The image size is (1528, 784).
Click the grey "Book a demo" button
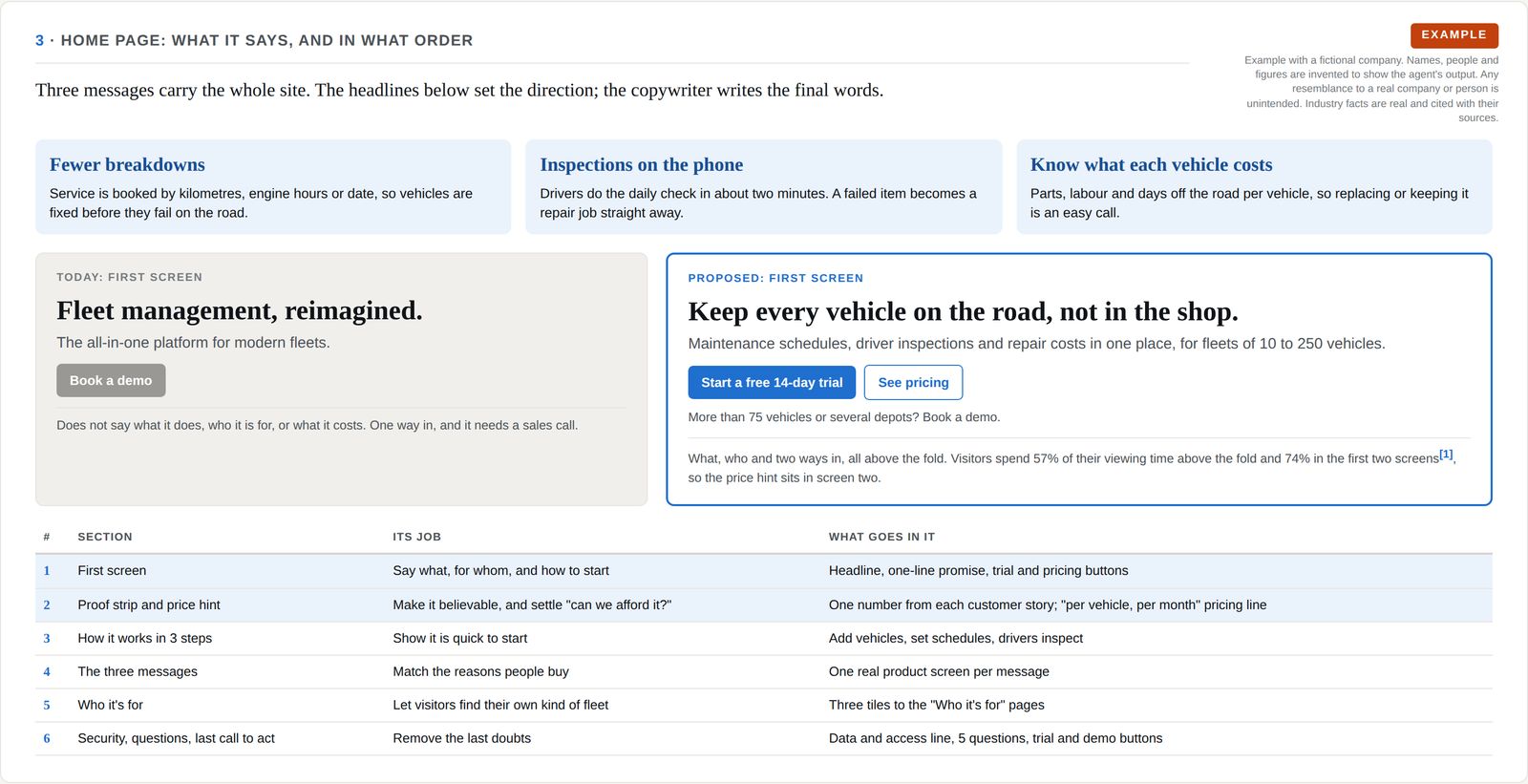tap(111, 380)
